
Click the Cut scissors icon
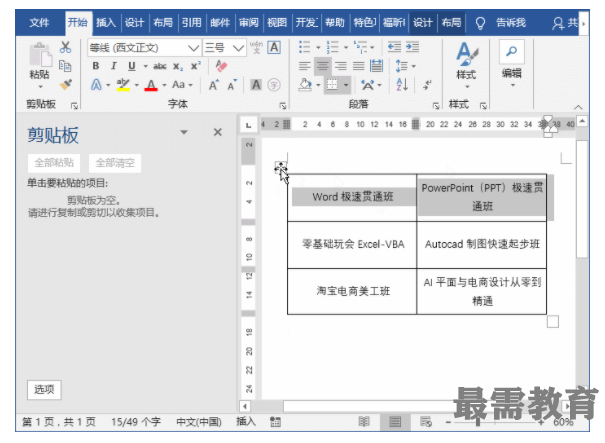(x=65, y=47)
